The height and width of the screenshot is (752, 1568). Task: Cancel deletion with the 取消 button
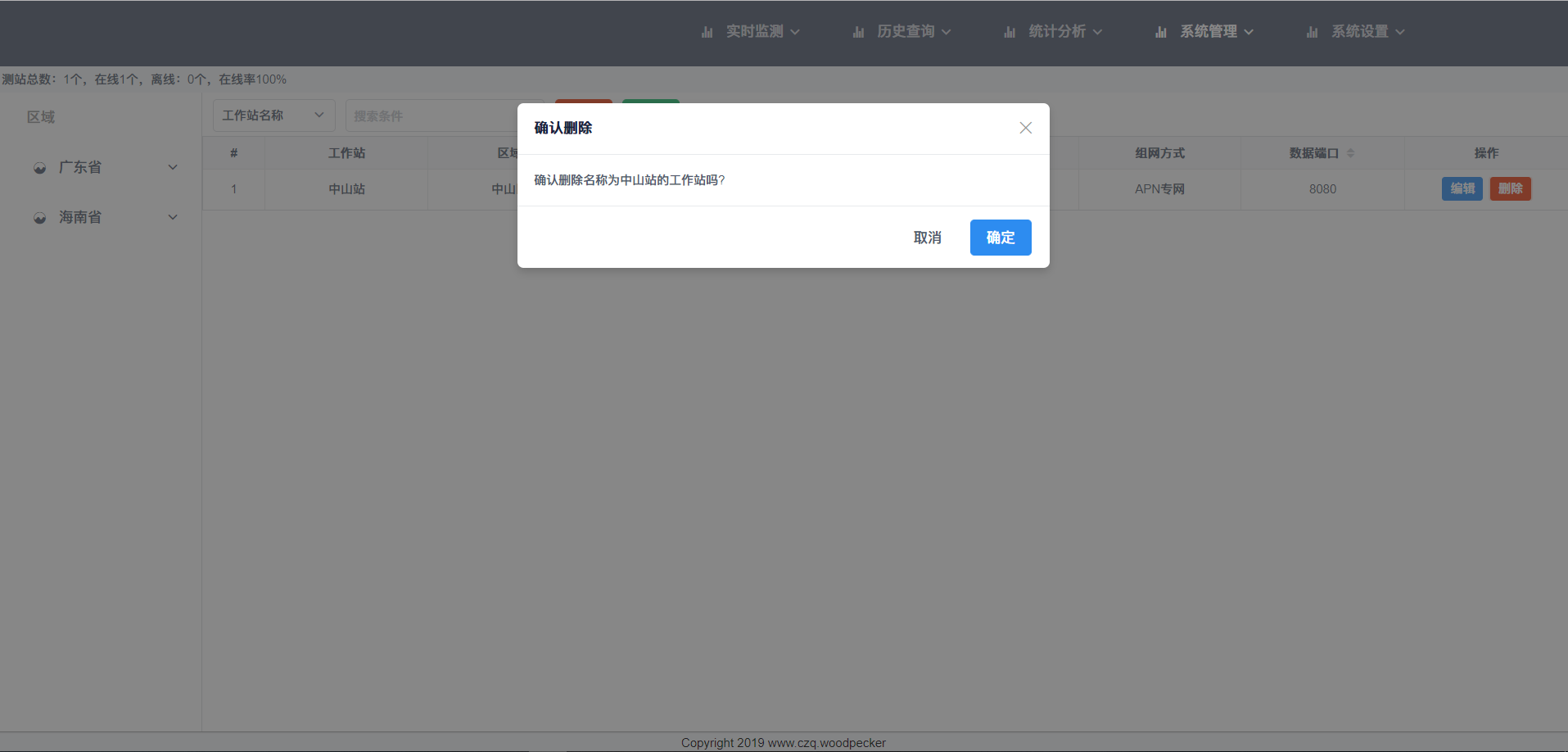coord(927,238)
